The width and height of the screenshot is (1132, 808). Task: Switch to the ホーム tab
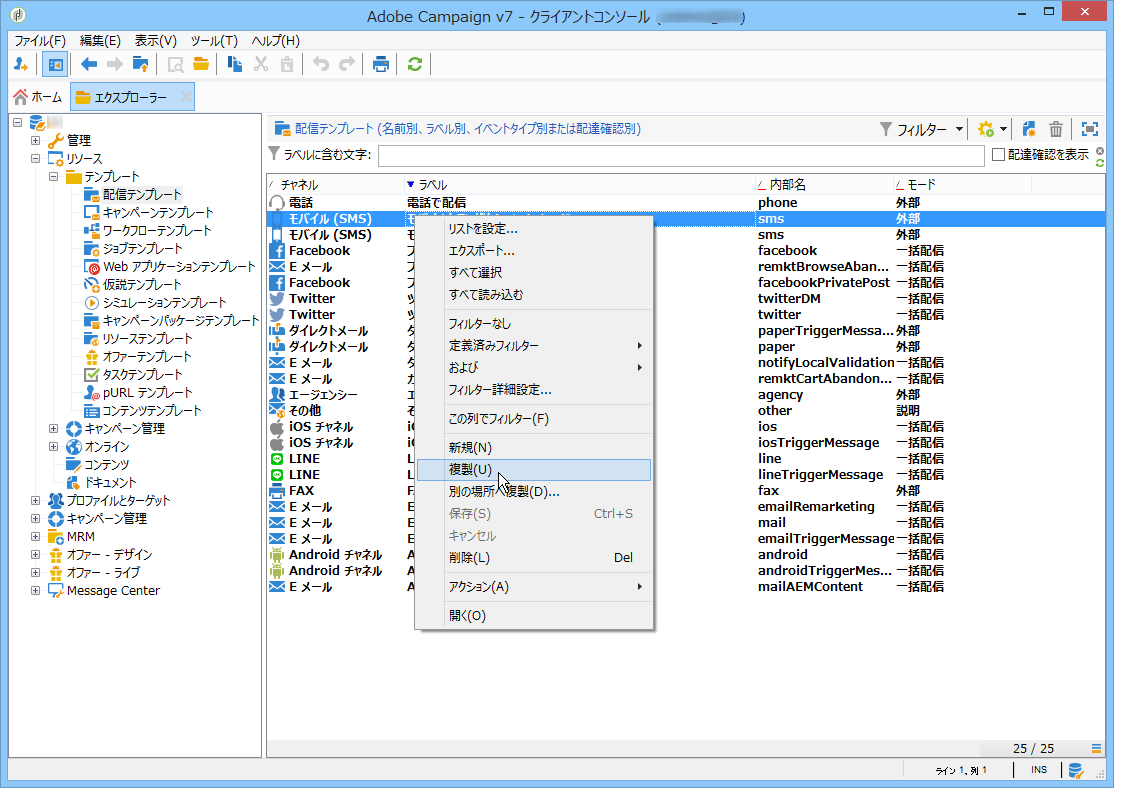tap(38, 97)
